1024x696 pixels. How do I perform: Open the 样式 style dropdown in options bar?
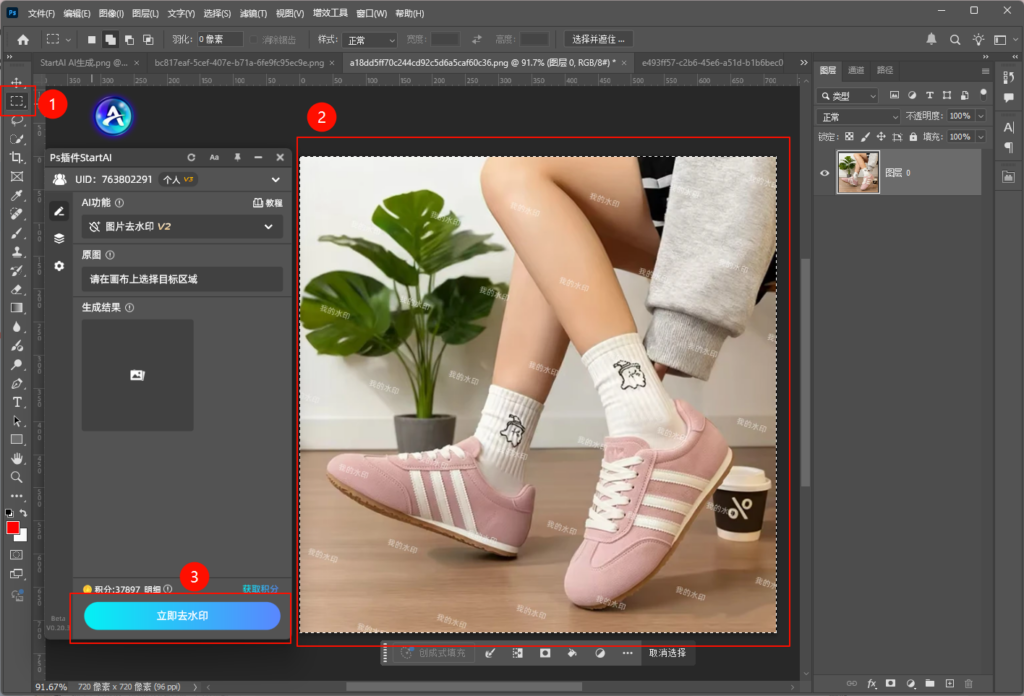coord(370,40)
